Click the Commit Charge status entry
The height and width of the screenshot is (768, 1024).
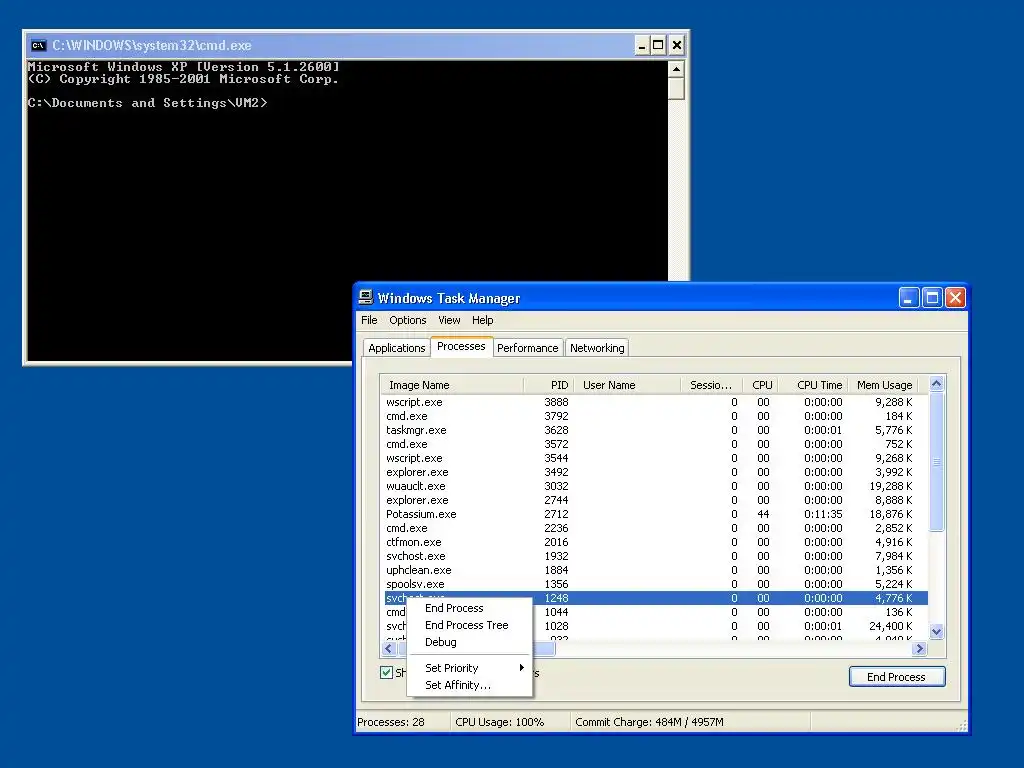click(x=649, y=722)
